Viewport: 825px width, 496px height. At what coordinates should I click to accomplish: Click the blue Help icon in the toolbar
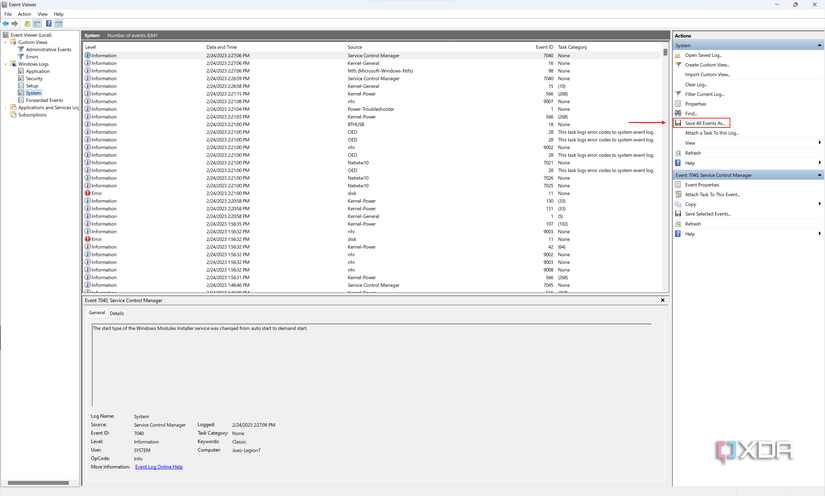(x=48, y=24)
